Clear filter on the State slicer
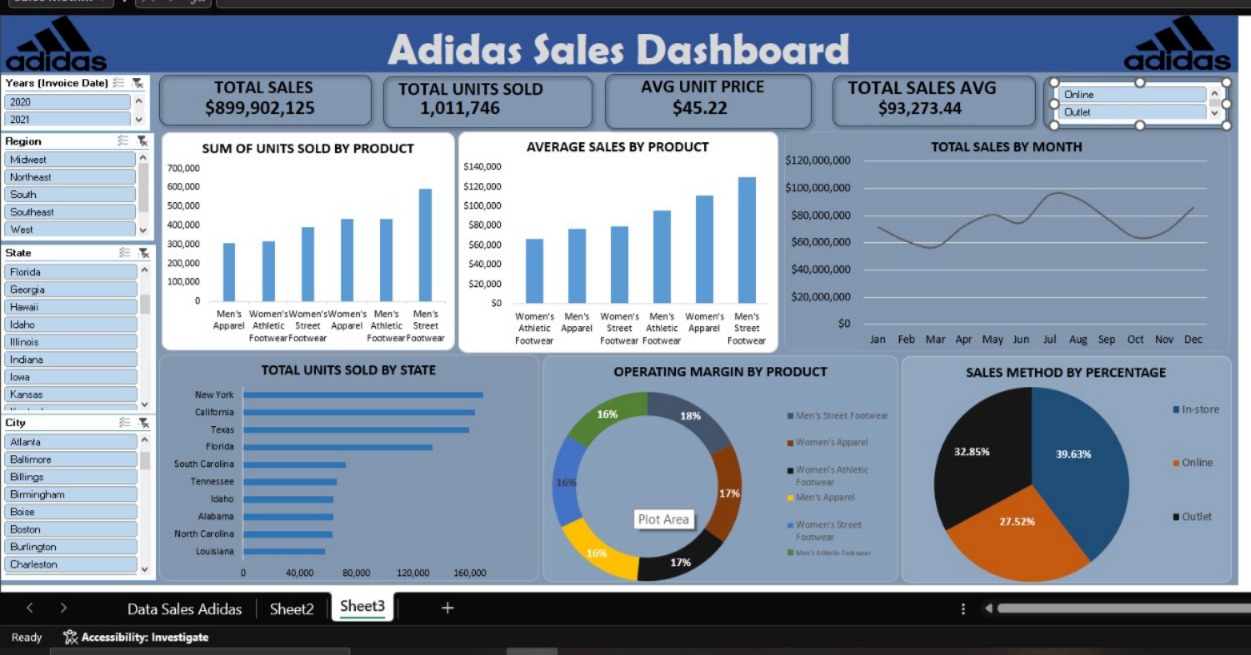 click(143, 253)
